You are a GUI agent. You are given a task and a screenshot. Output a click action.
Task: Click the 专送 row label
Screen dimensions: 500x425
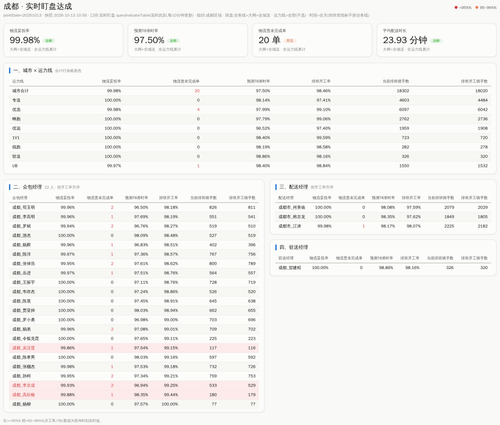(x=16, y=100)
